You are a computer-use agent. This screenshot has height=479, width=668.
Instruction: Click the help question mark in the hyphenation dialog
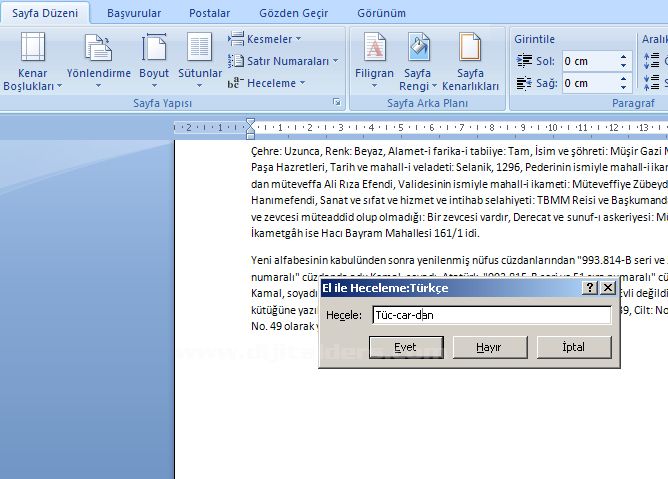pyautogui.click(x=590, y=288)
